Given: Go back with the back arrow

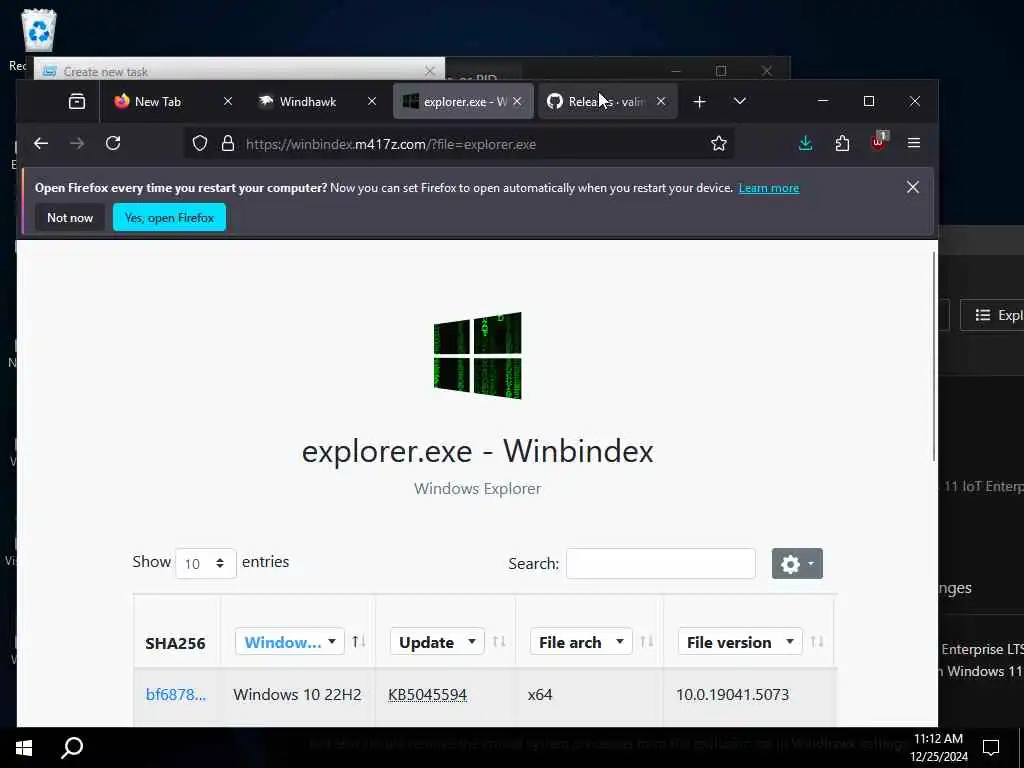Looking at the screenshot, I should pos(41,143).
